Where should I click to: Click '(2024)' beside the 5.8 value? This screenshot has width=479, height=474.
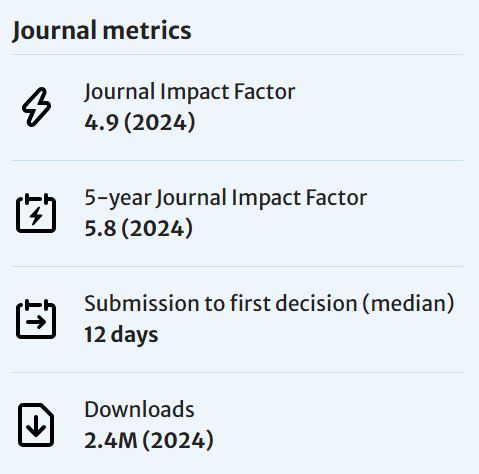coord(157,229)
